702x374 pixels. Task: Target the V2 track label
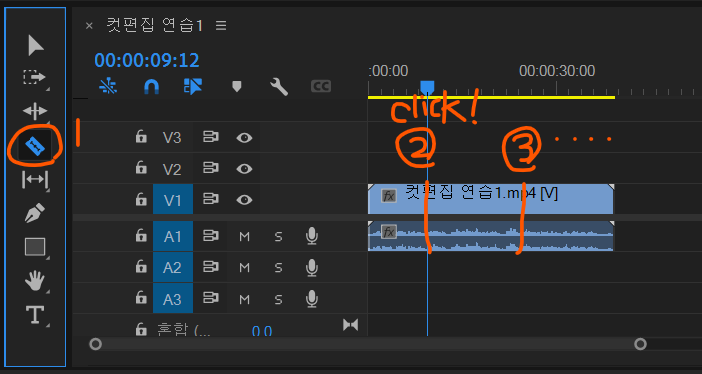[x=172, y=169]
